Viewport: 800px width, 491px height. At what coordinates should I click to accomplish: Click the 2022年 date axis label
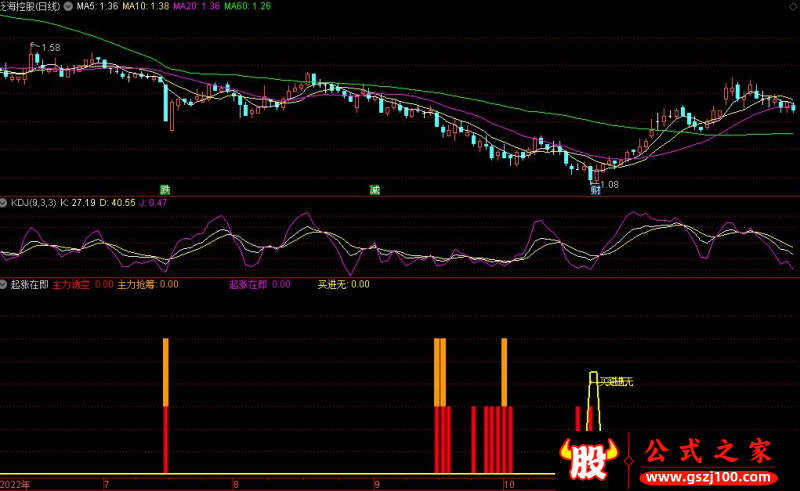[15, 485]
